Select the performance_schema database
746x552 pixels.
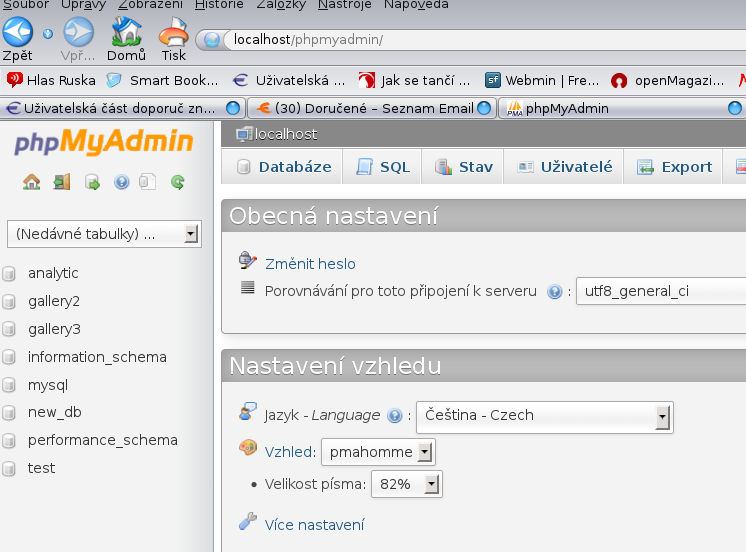(x=103, y=440)
